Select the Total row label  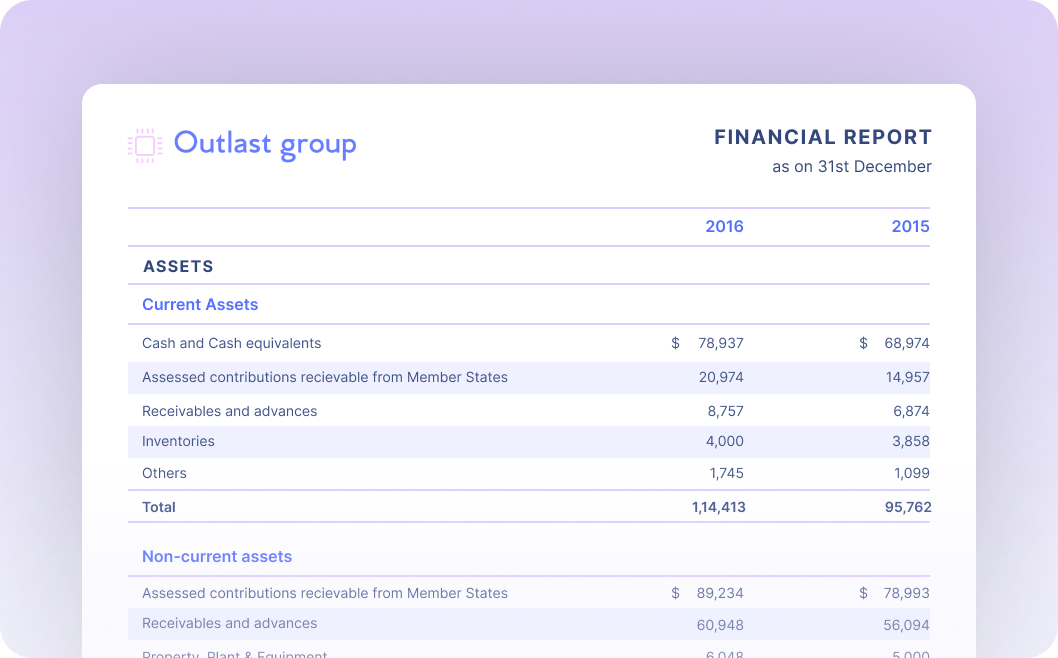click(x=159, y=507)
